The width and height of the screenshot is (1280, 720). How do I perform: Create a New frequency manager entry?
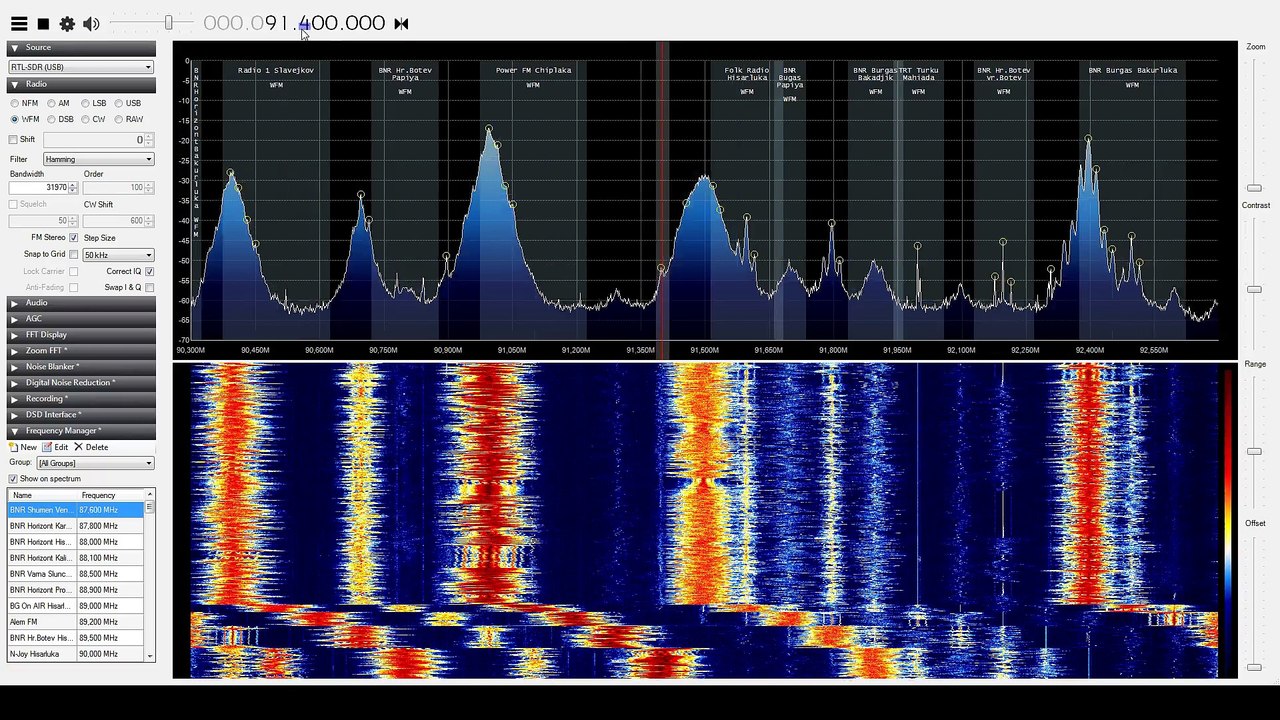pos(23,447)
